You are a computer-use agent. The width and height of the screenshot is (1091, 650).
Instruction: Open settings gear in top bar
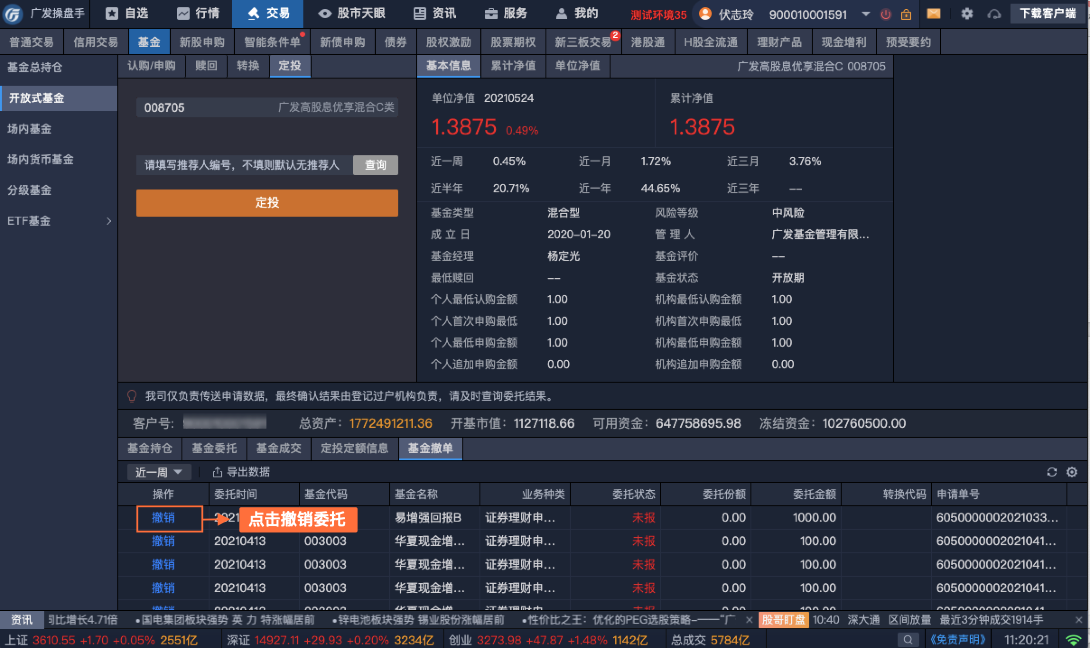[x=966, y=14]
